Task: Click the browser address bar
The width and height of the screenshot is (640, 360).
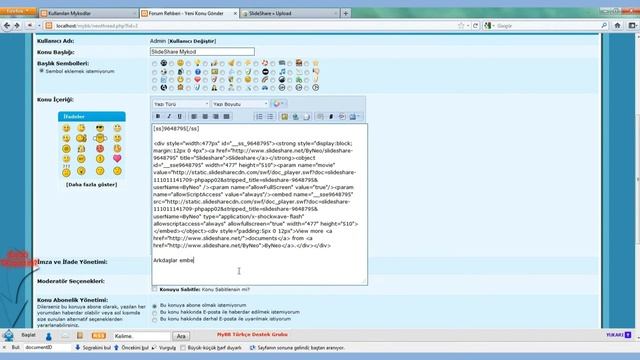Action: coord(253,26)
